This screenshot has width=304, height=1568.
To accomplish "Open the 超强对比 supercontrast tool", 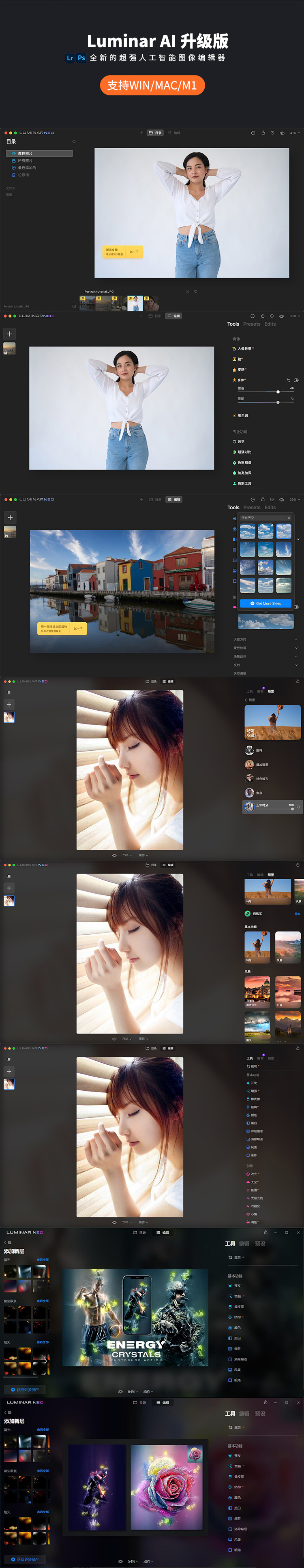I will 242,452.
